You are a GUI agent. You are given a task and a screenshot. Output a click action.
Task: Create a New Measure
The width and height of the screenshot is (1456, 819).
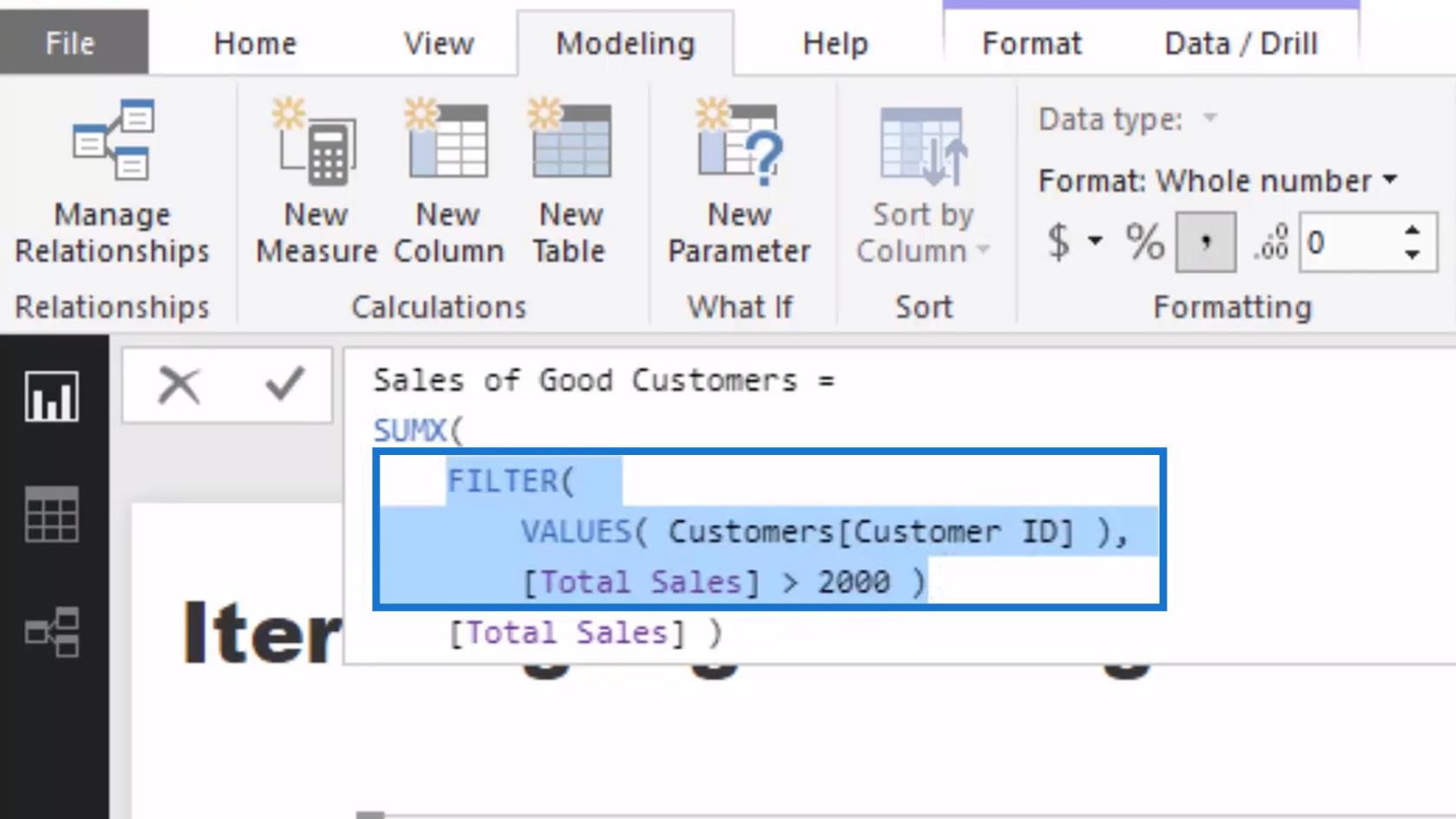[x=316, y=180]
